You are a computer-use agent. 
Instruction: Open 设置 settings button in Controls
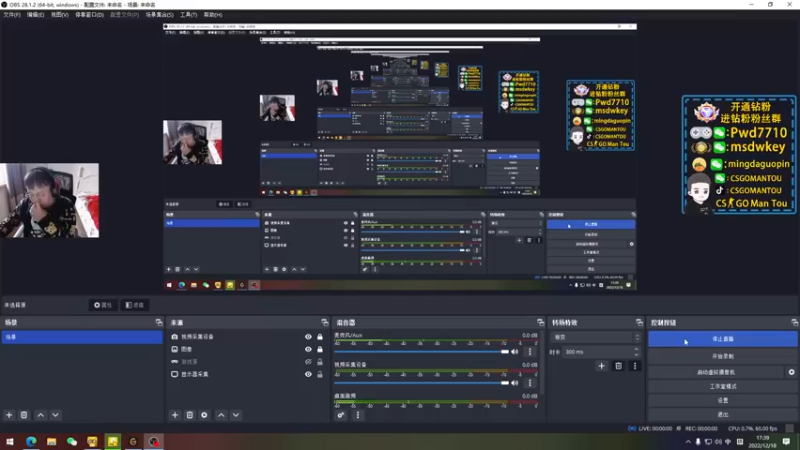[x=723, y=401]
